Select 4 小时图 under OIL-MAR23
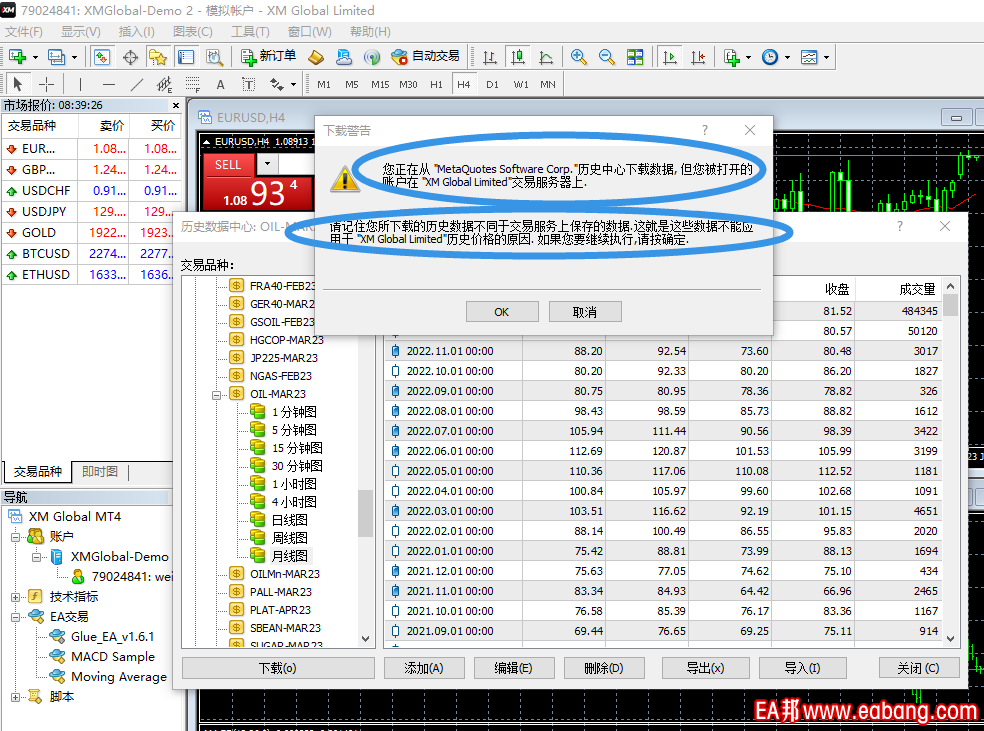 (x=294, y=502)
